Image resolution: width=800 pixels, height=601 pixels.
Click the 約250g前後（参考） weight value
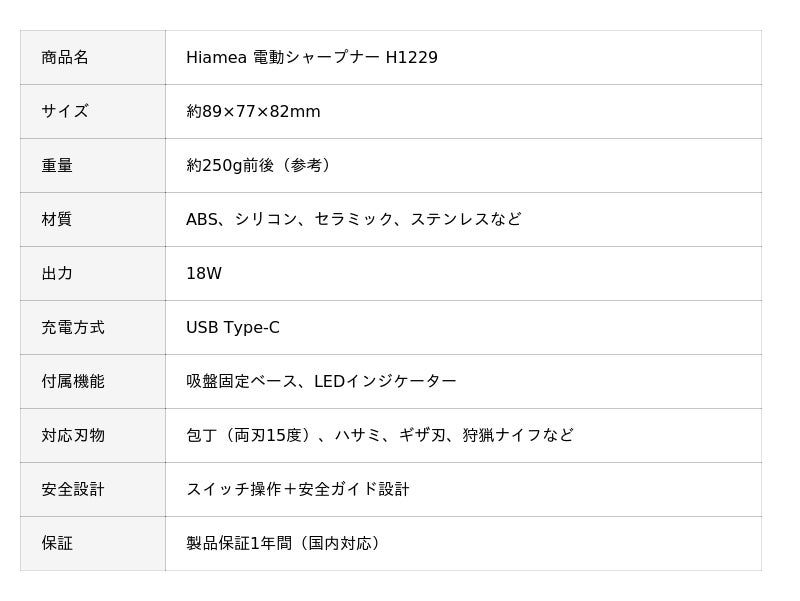(x=261, y=165)
